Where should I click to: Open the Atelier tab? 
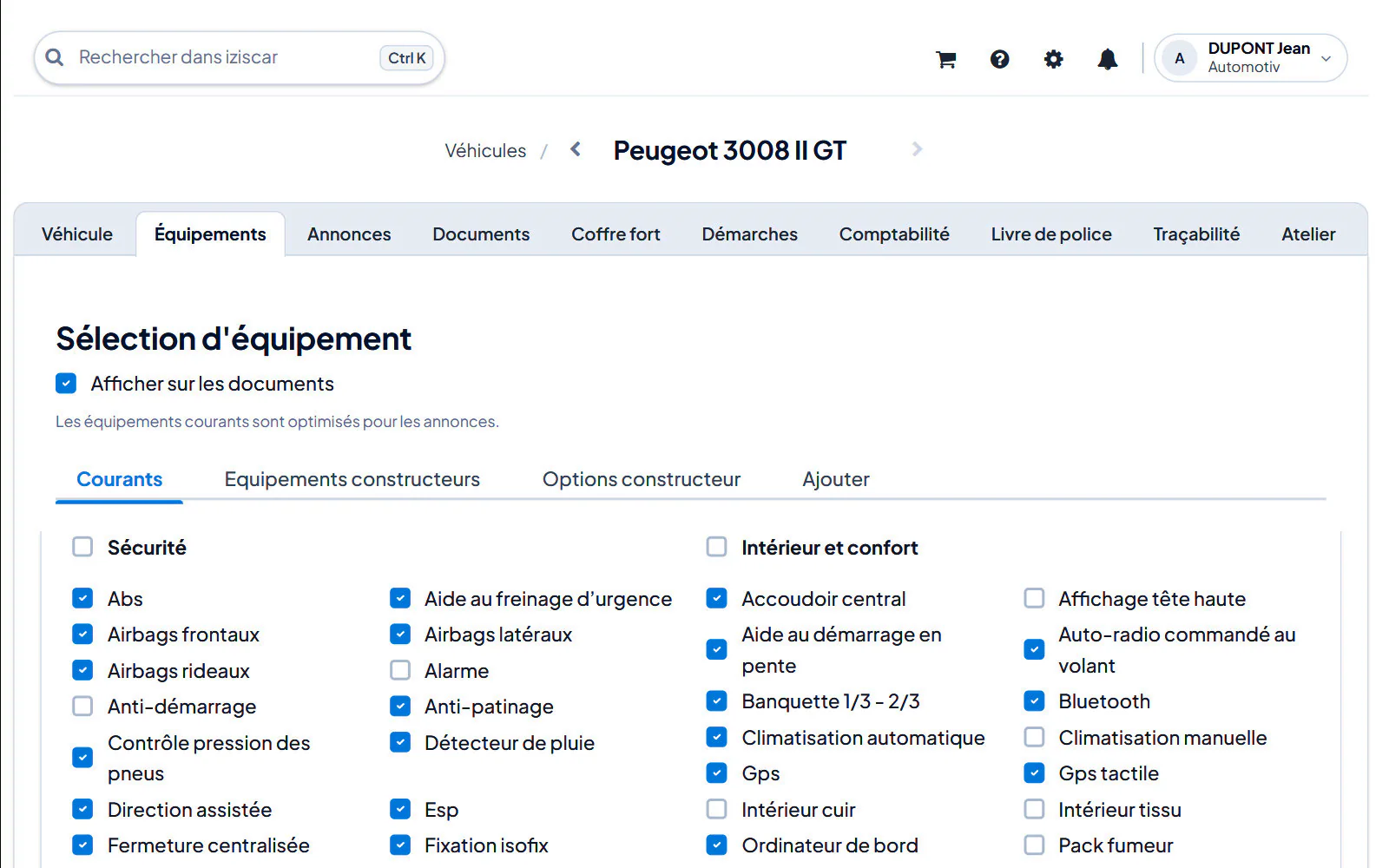tap(1308, 234)
